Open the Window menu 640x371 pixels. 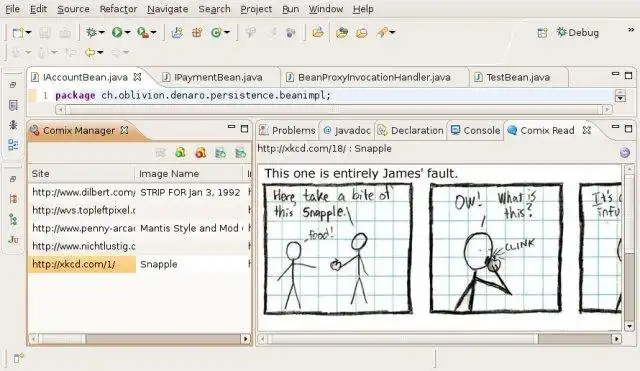[326, 9]
